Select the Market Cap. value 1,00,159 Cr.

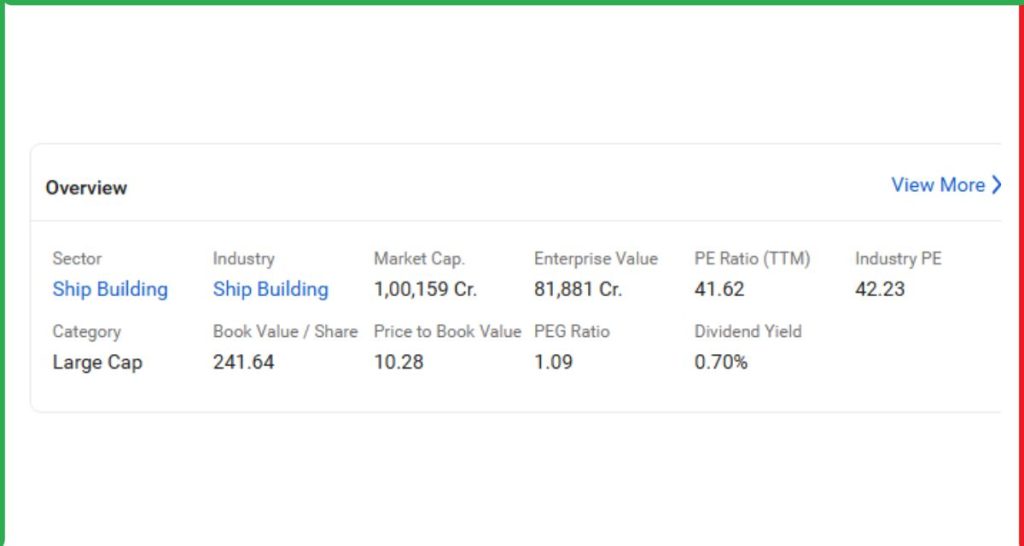pyautogui.click(x=425, y=290)
